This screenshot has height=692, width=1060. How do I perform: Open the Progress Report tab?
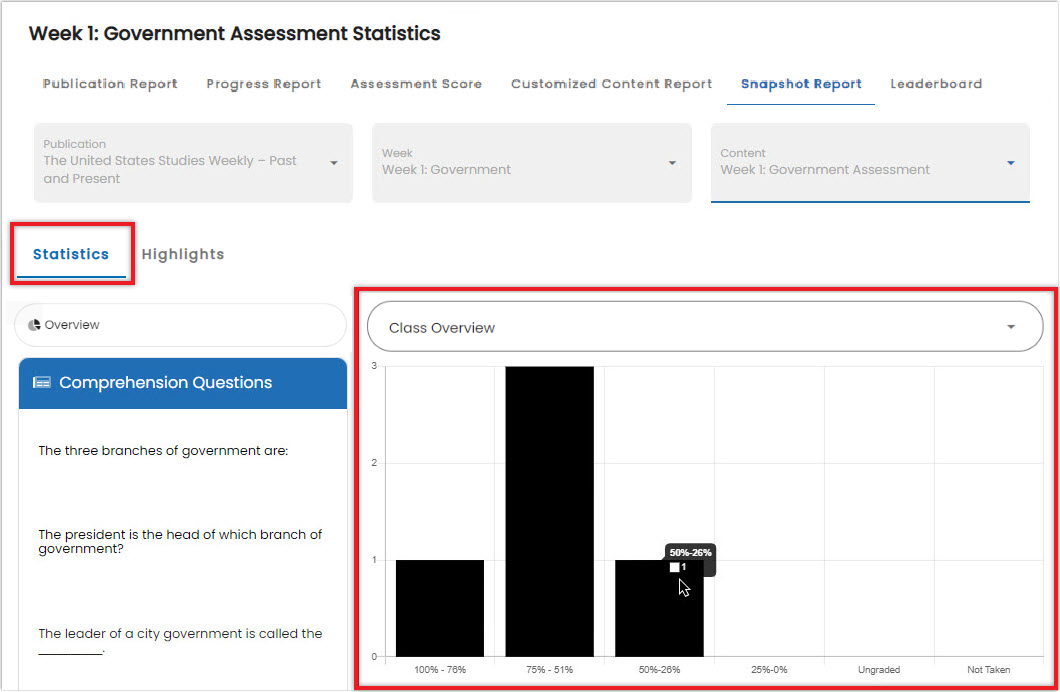click(263, 84)
